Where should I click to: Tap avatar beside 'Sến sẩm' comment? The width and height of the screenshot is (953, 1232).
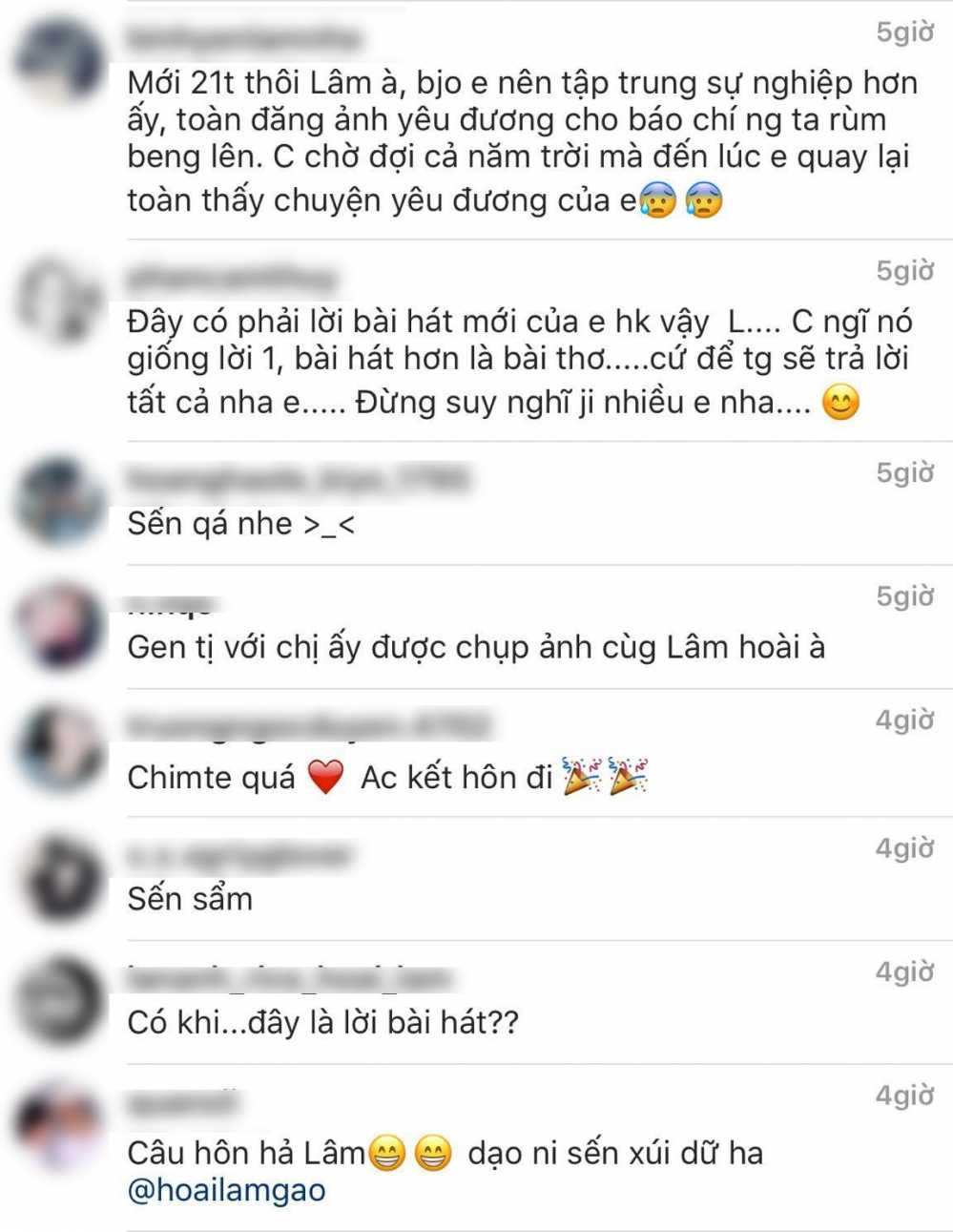59,878
